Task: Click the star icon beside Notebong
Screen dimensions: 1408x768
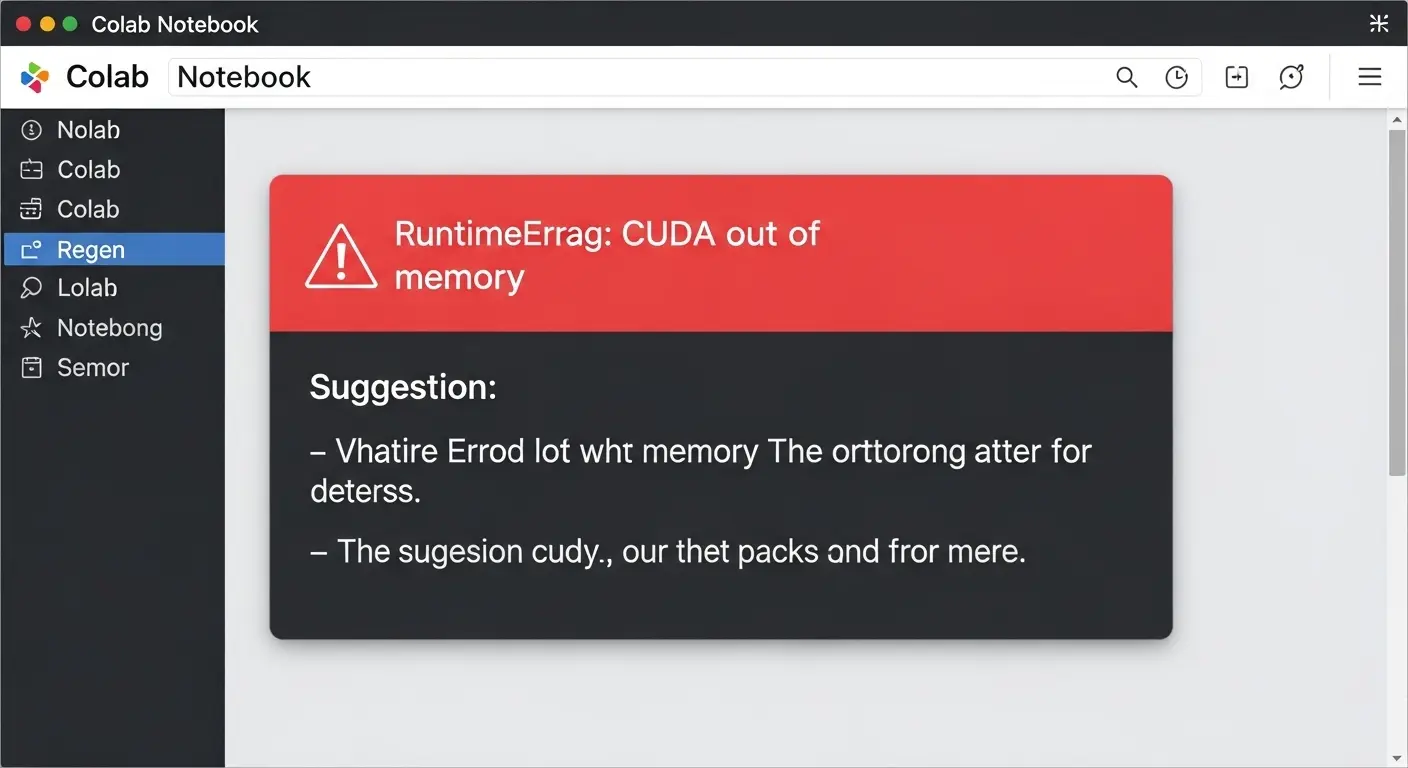Action: coord(32,328)
